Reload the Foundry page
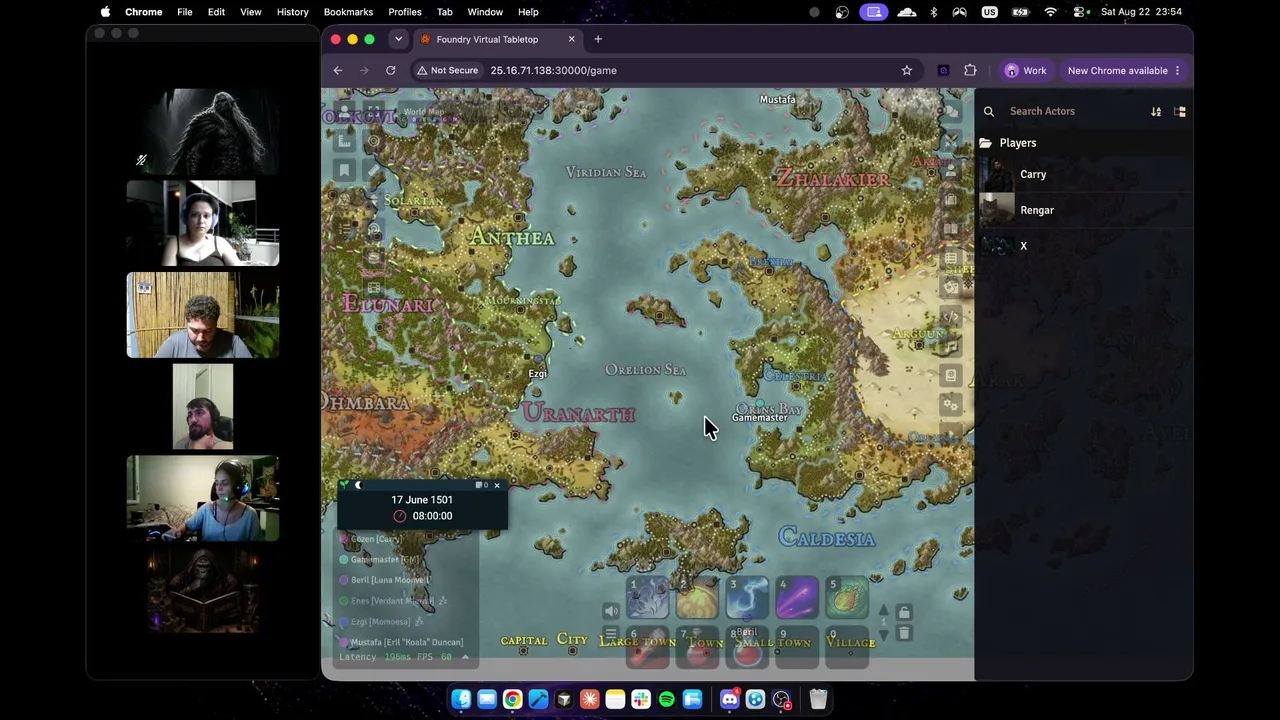The width and height of the screenshot is (1280, 720). 391,71
